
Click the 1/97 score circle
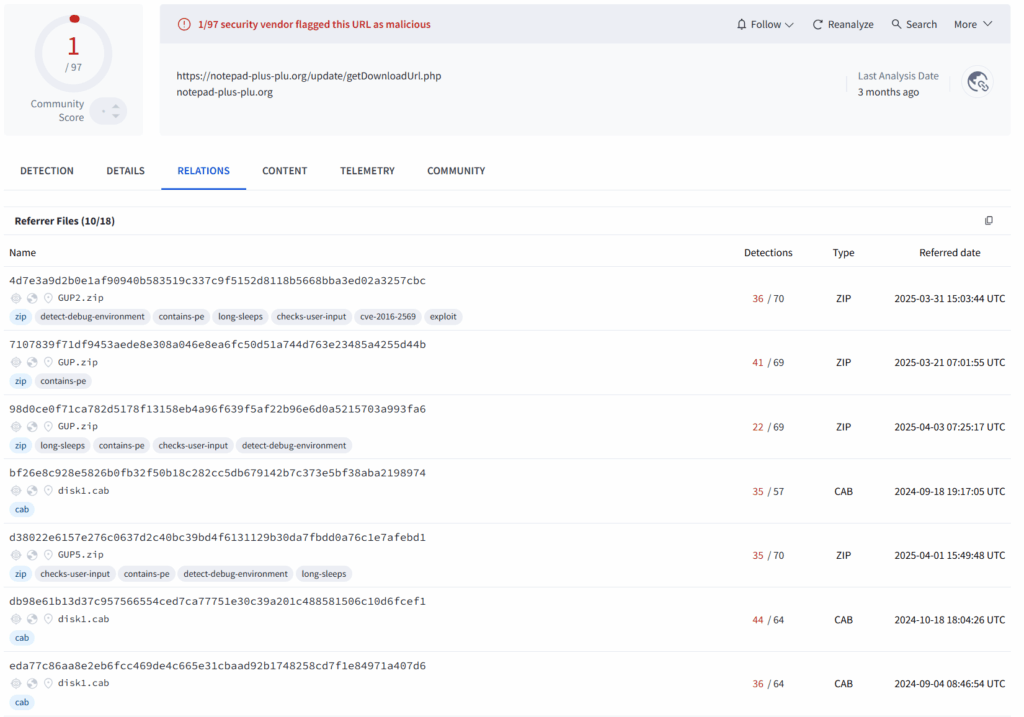click(73, 53)
